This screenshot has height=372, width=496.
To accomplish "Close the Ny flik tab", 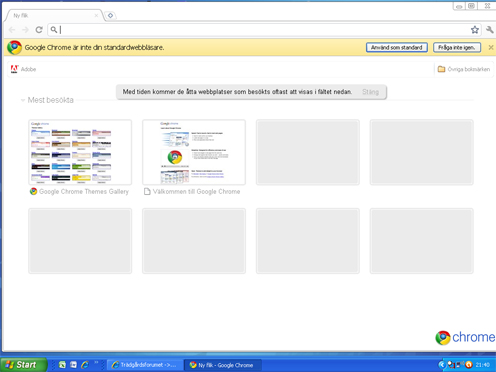I will (x=96, y=15).
